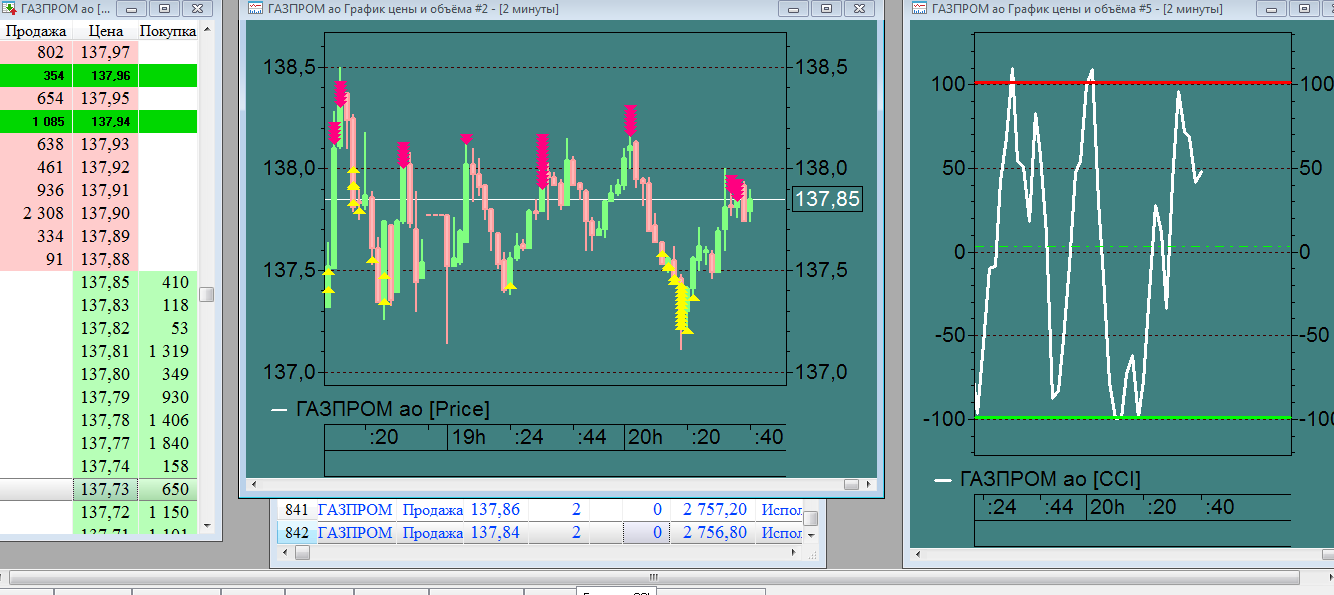
Task: Click the focused 0 cell in row 842
Action: tap(645, 532)
